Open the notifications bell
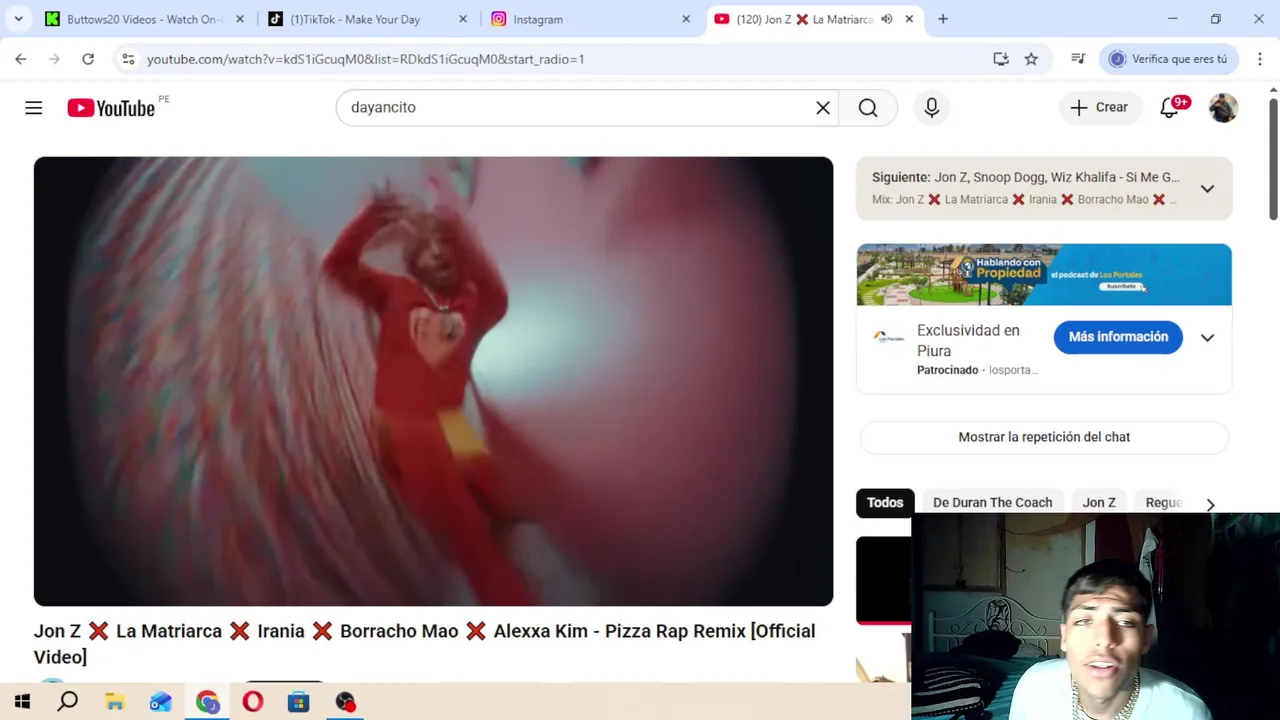Screen dimensions: 1280x720 click(x=1169, y=108)
